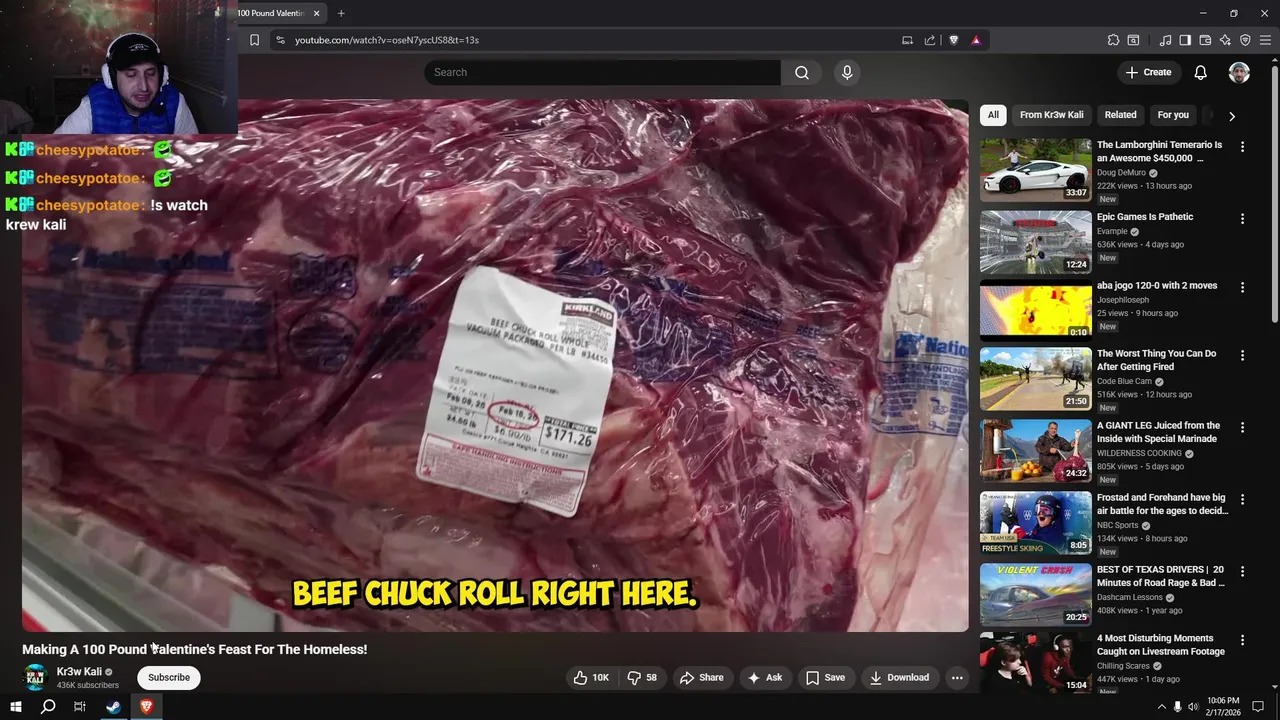Open Brave Leo AI sparkle icon
Viewport: 1280px width, 720px height.
coord(1225,40)
